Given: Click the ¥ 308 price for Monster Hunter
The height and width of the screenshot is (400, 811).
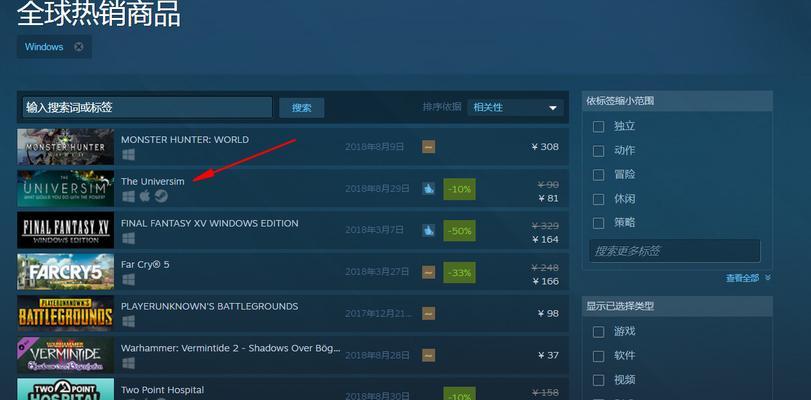Looking at the screenshot, I should coord(545,147).
